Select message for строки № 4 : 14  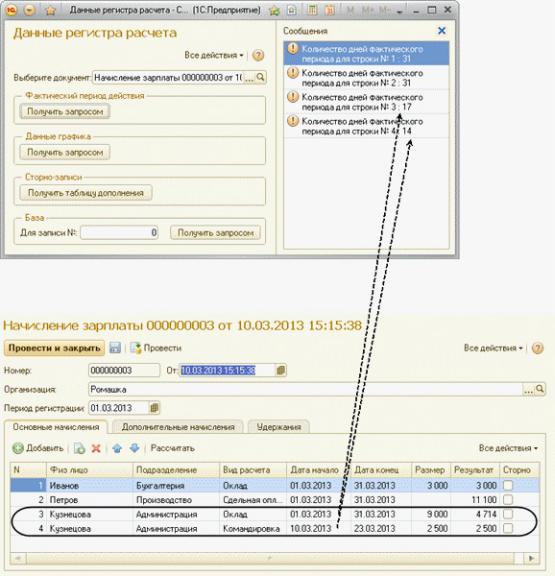(366, 126)
